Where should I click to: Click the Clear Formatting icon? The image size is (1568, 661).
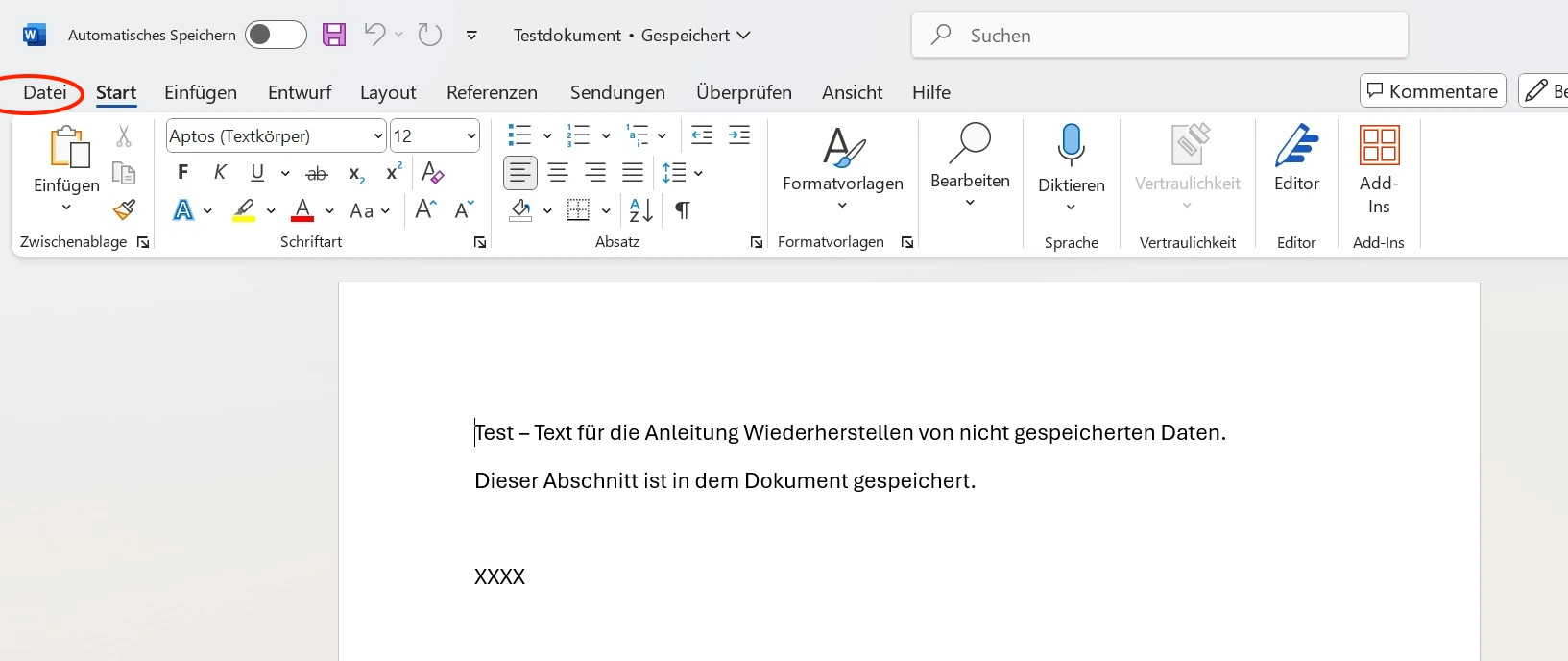coord(432,173)
